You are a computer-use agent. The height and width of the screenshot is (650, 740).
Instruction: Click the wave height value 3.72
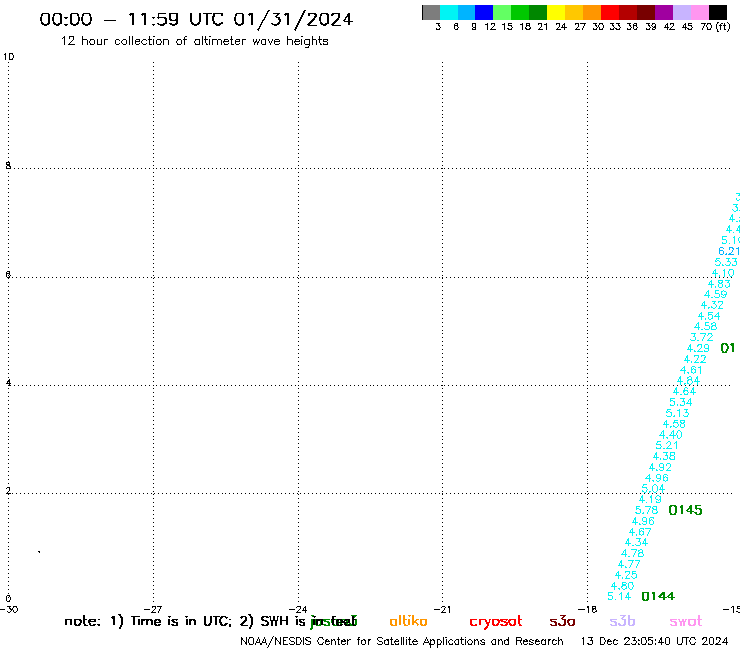(701, 338)
